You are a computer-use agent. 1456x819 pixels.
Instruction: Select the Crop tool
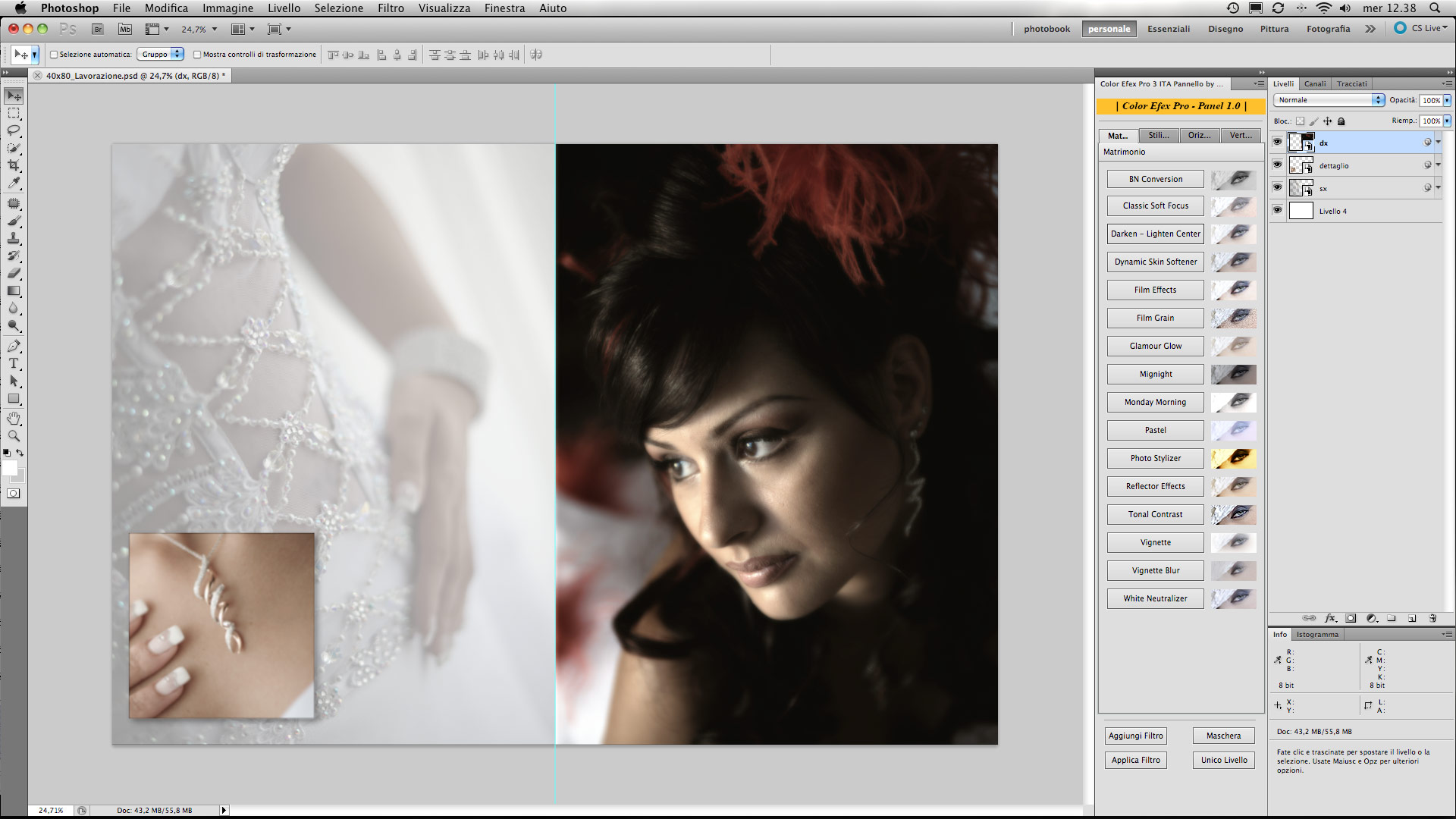14,165
